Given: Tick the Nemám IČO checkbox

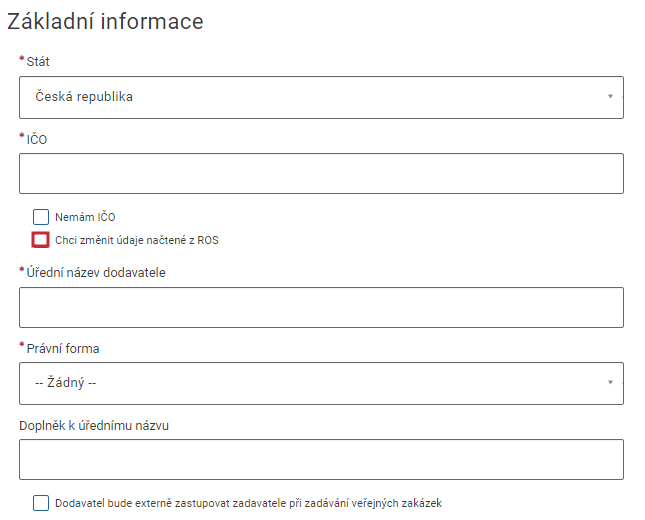Looking at the screenshot, I should point(41,217).
